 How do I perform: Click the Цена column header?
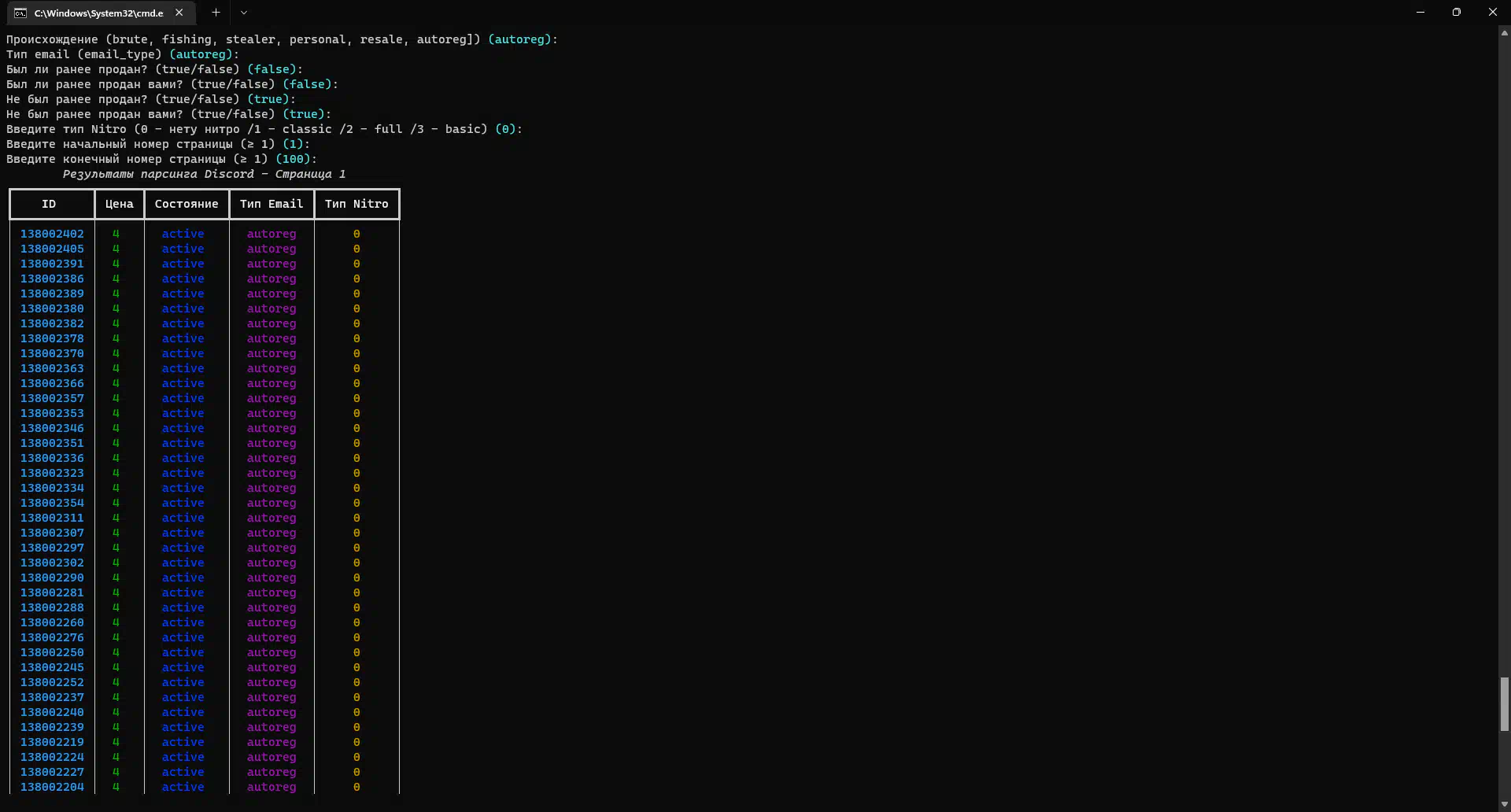(120, 204)
